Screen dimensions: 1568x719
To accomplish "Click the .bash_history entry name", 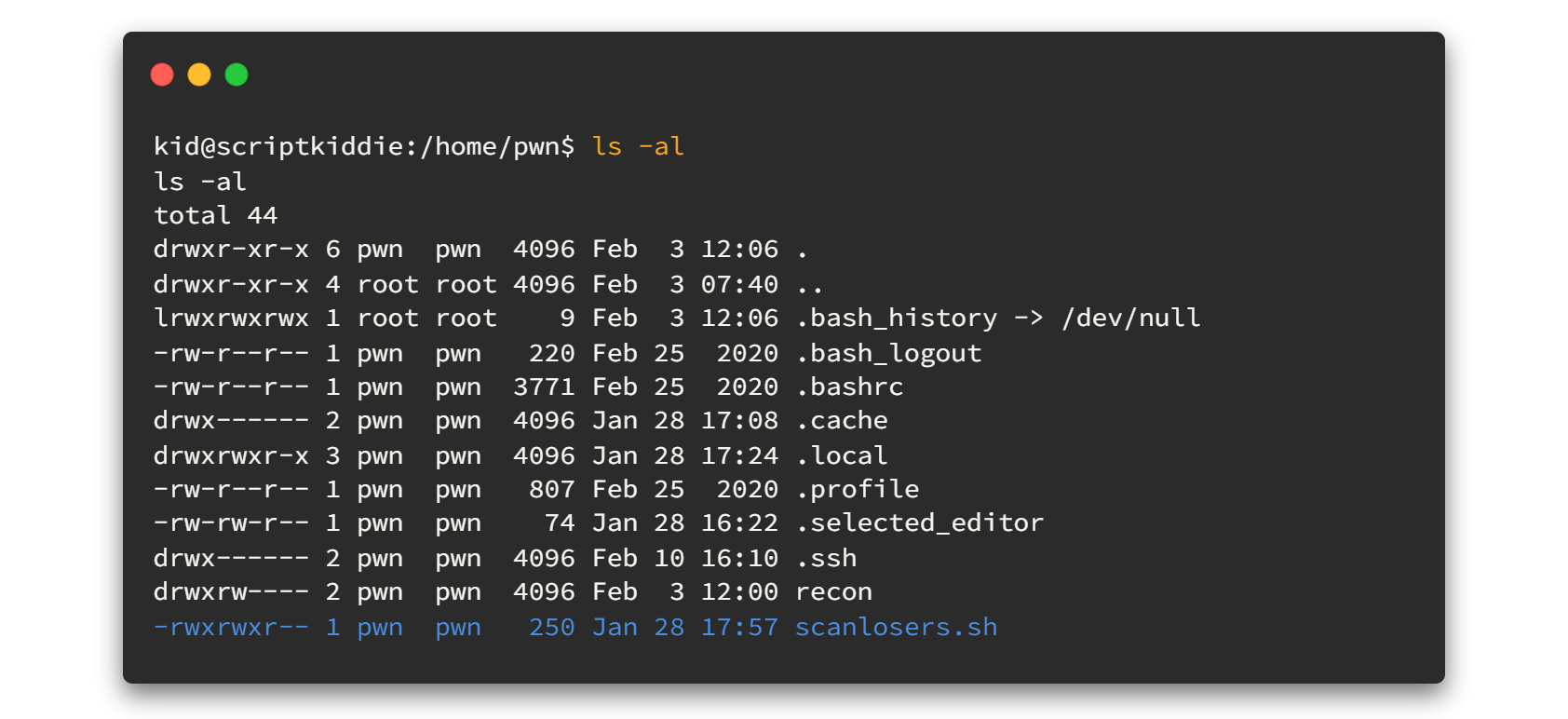I will (896, 319).
